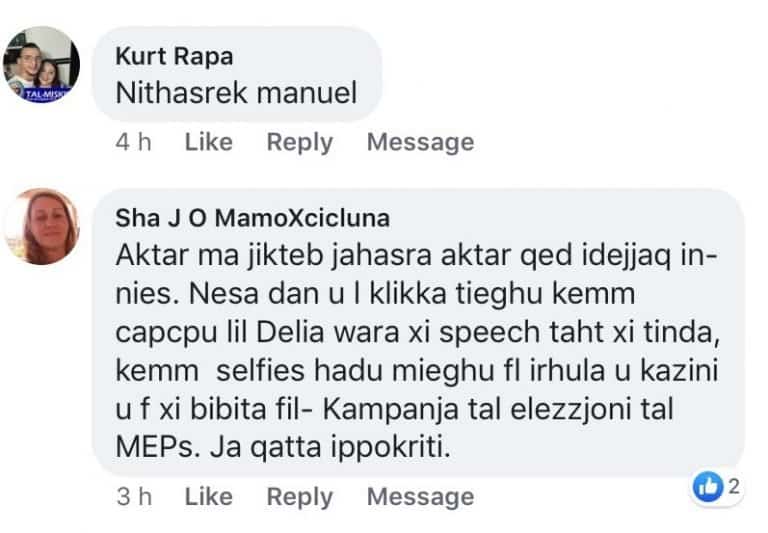Click the 4 h timestamp
This screenshot has width=768, height=533.
[134, 142]
